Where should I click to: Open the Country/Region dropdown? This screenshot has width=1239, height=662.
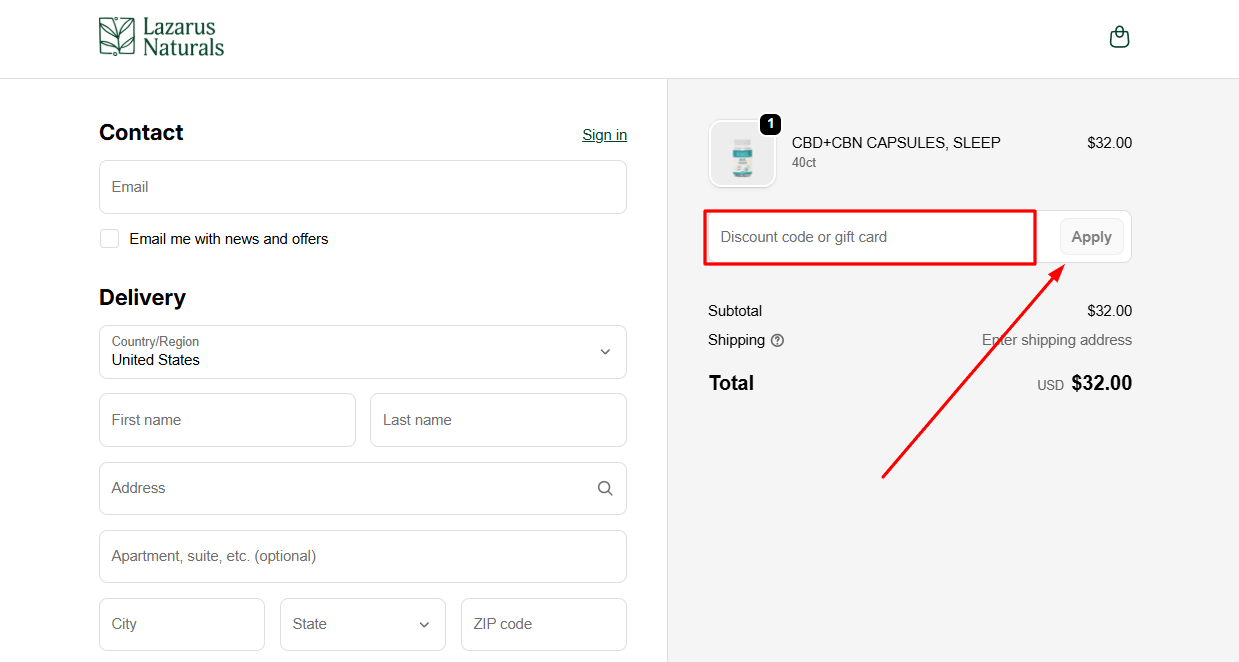[363, 352]
